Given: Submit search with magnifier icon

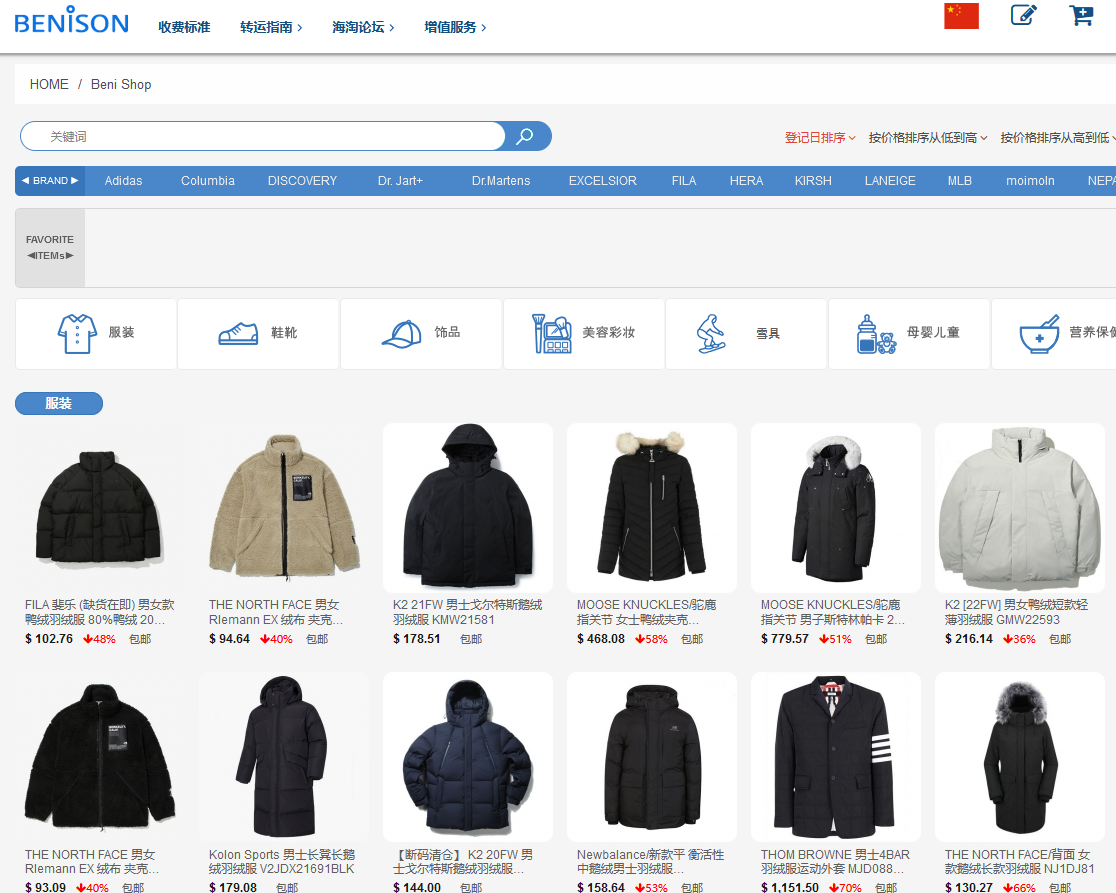Looking at the screenshot, I should point(525,136).
